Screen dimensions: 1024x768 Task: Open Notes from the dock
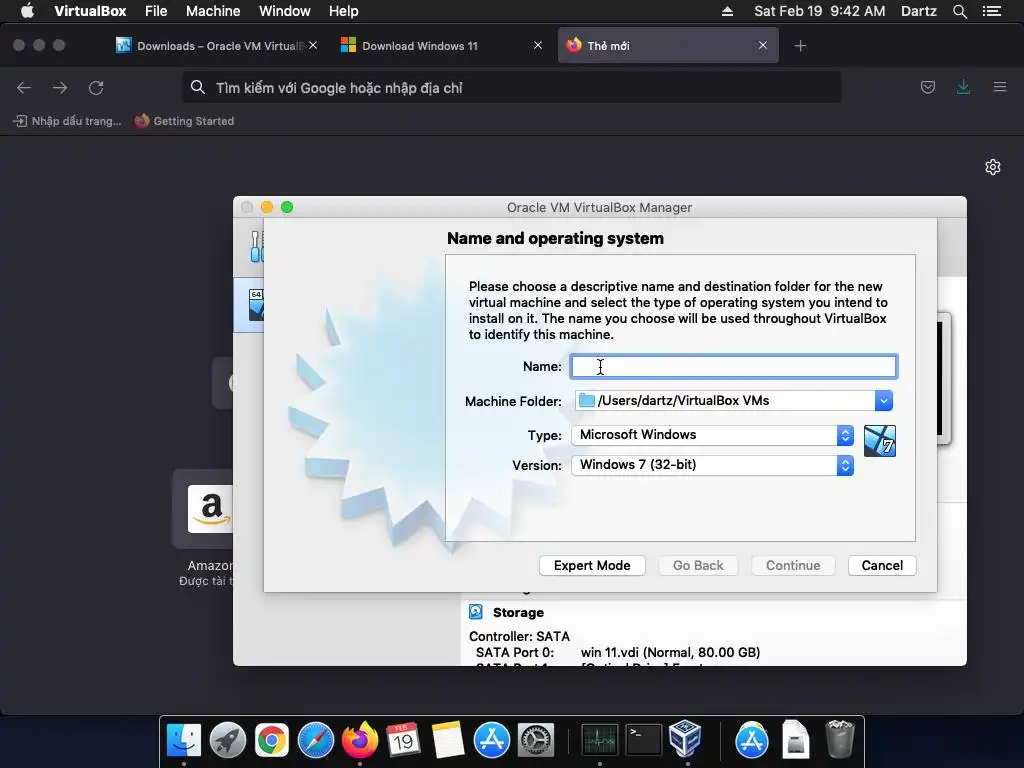click(447, 741)
